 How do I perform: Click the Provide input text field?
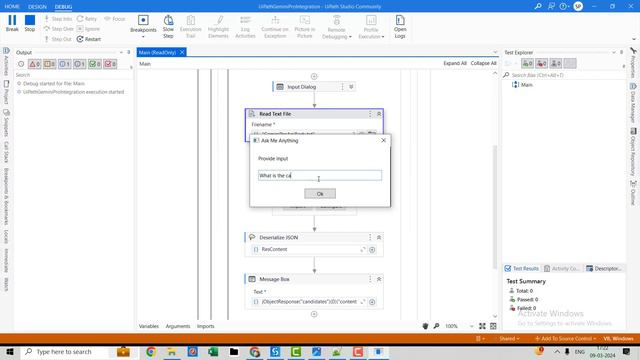pos(320,176)
